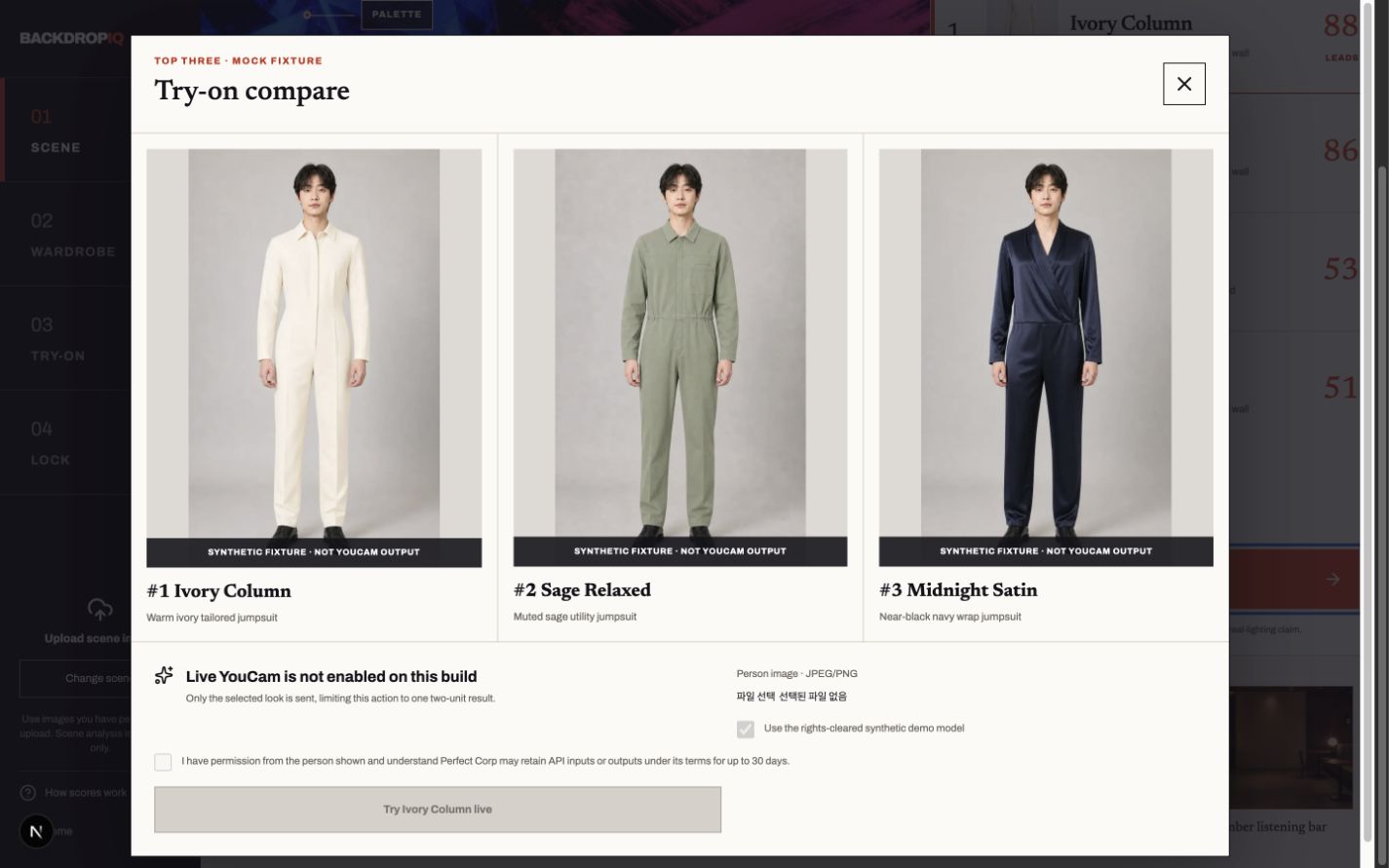This screenshot has width=1389, height=868.
Task: Click the "Only the selected look is sent" note
Action: 340,698
